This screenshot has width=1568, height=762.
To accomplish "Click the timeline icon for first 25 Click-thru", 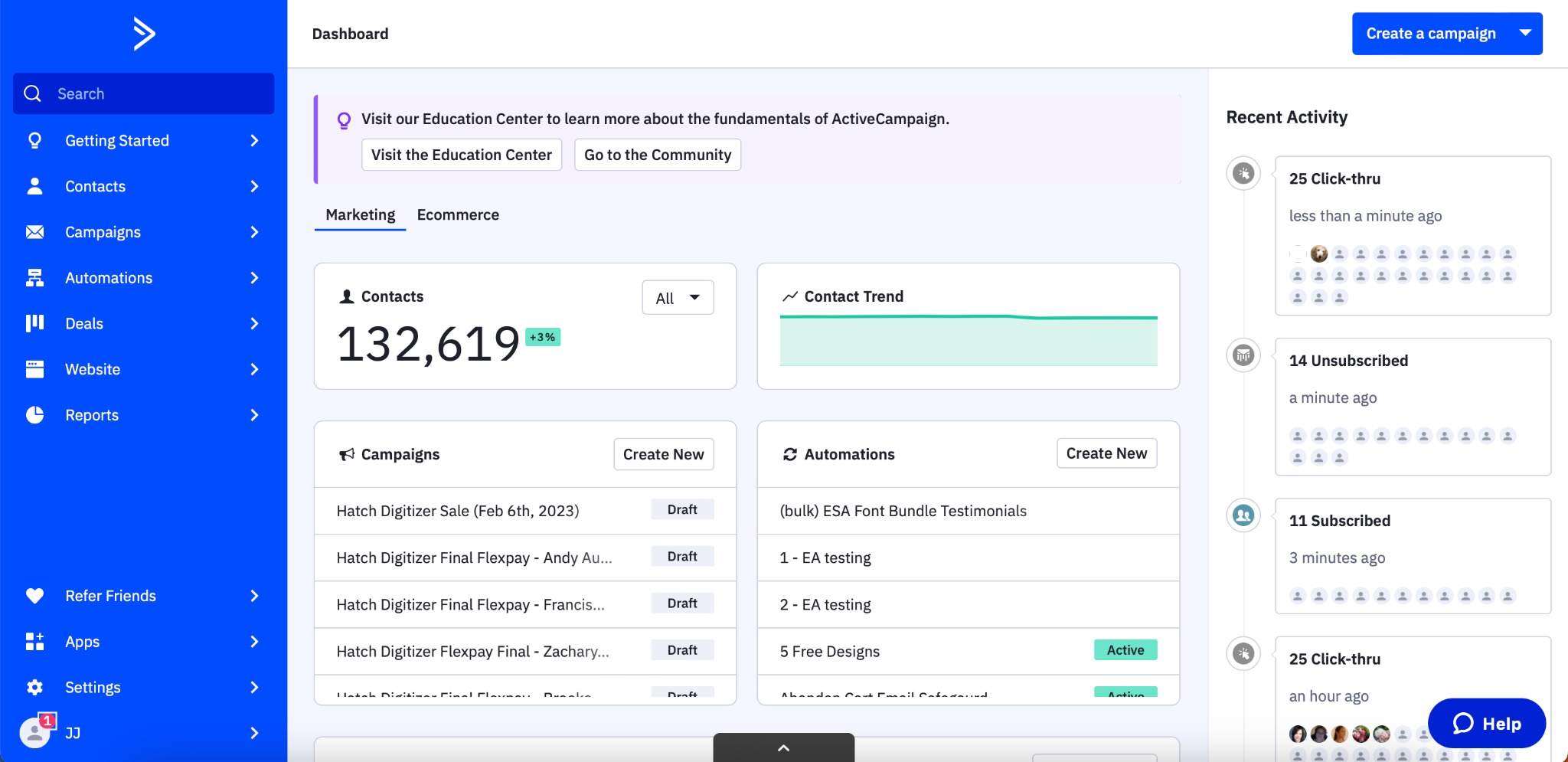I will tap(1243, 173).
